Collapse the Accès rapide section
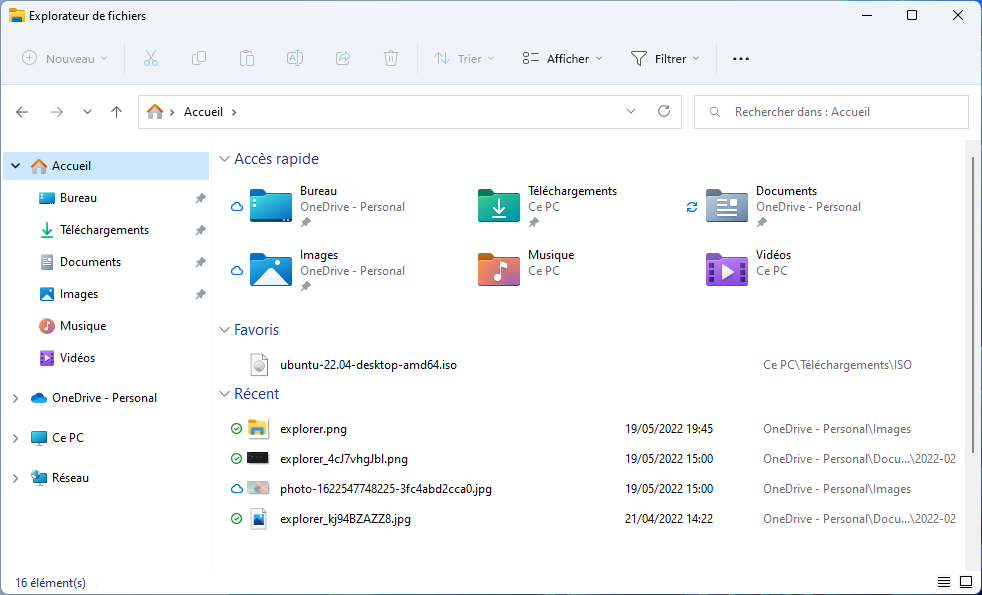Screen dimensions: 982x595 (224, 159)
